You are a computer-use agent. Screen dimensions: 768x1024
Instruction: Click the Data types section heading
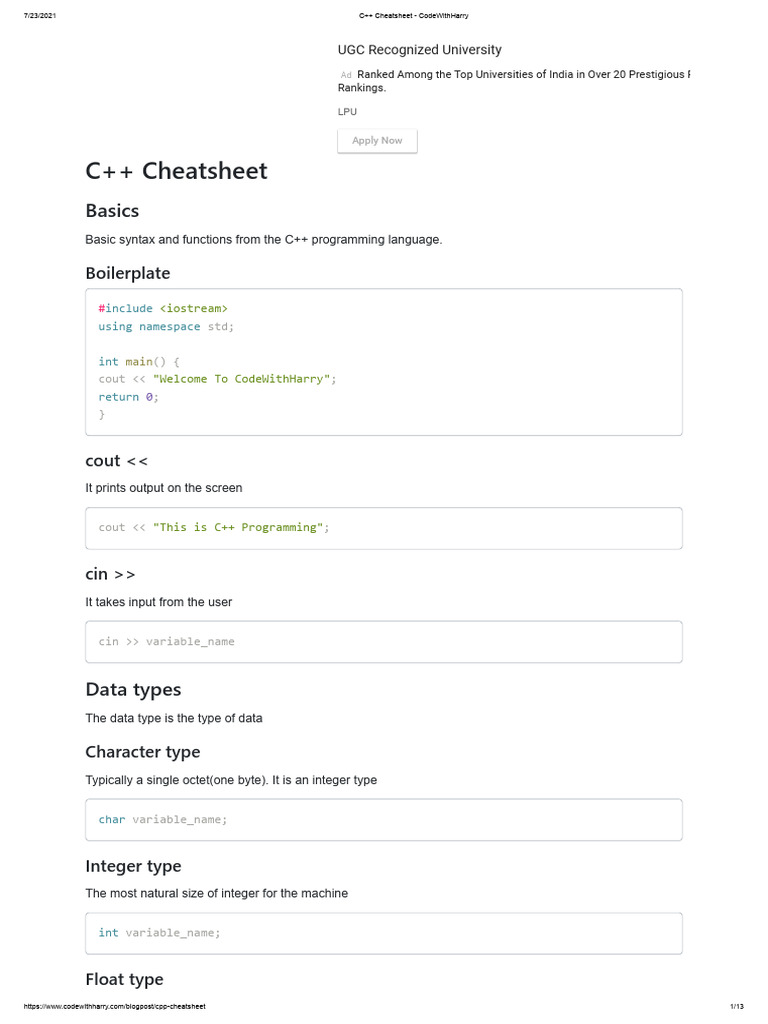coord(133,690)
